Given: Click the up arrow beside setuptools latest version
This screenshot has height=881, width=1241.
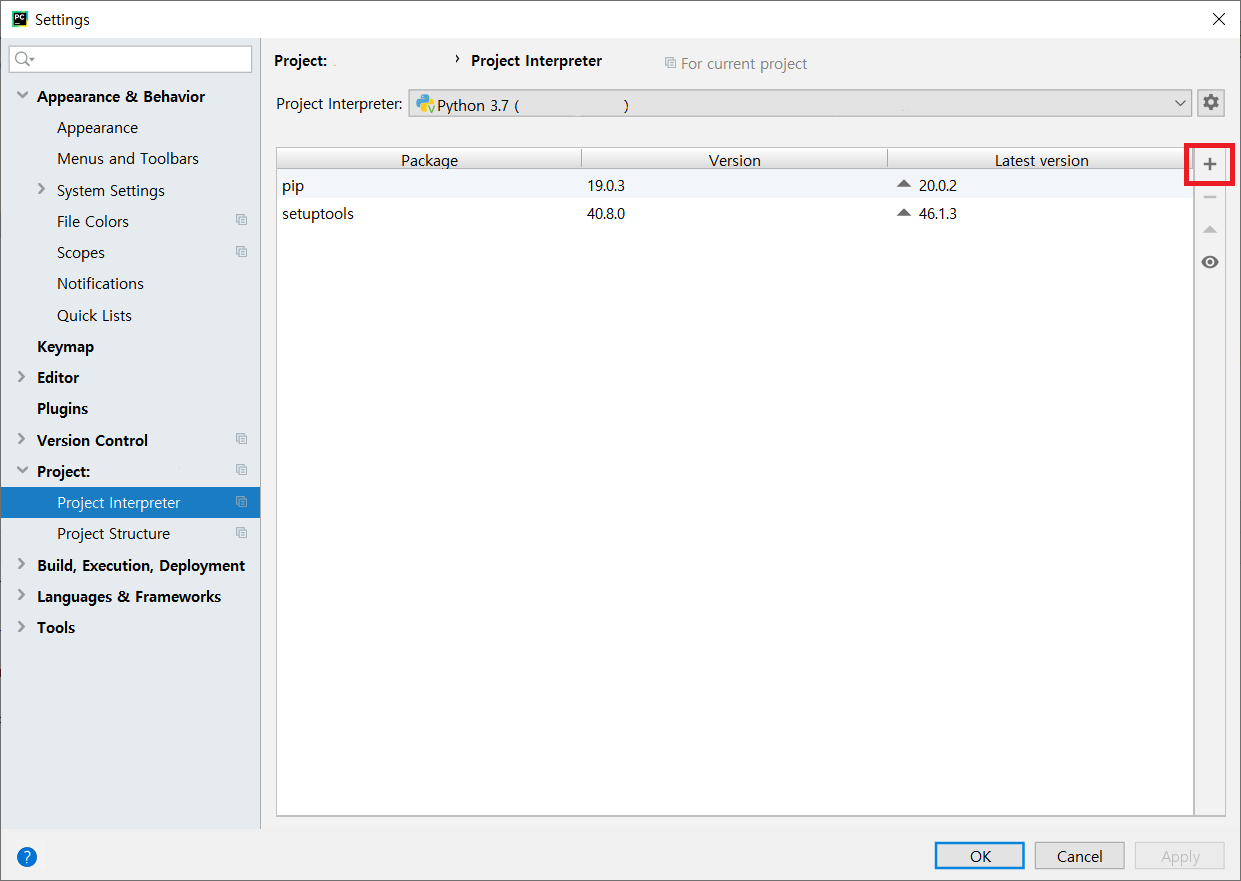Looking at the screenshot, I should 904,212.
